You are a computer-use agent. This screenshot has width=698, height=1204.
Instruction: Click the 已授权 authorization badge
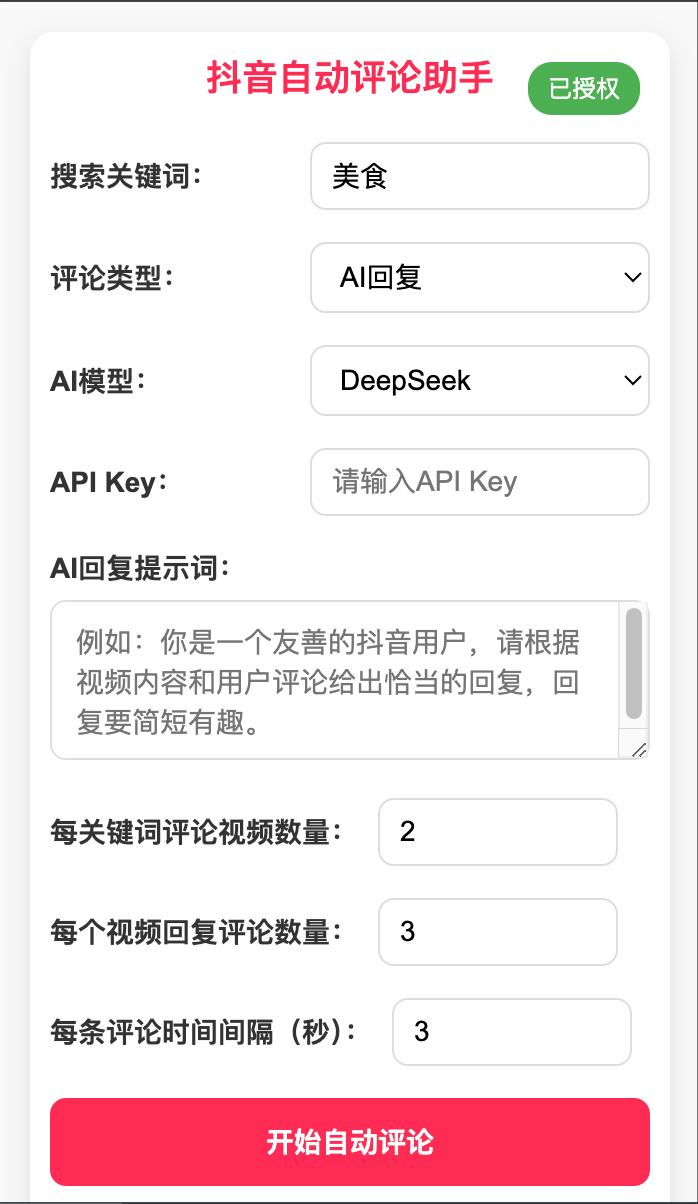[x=584, y=88]
